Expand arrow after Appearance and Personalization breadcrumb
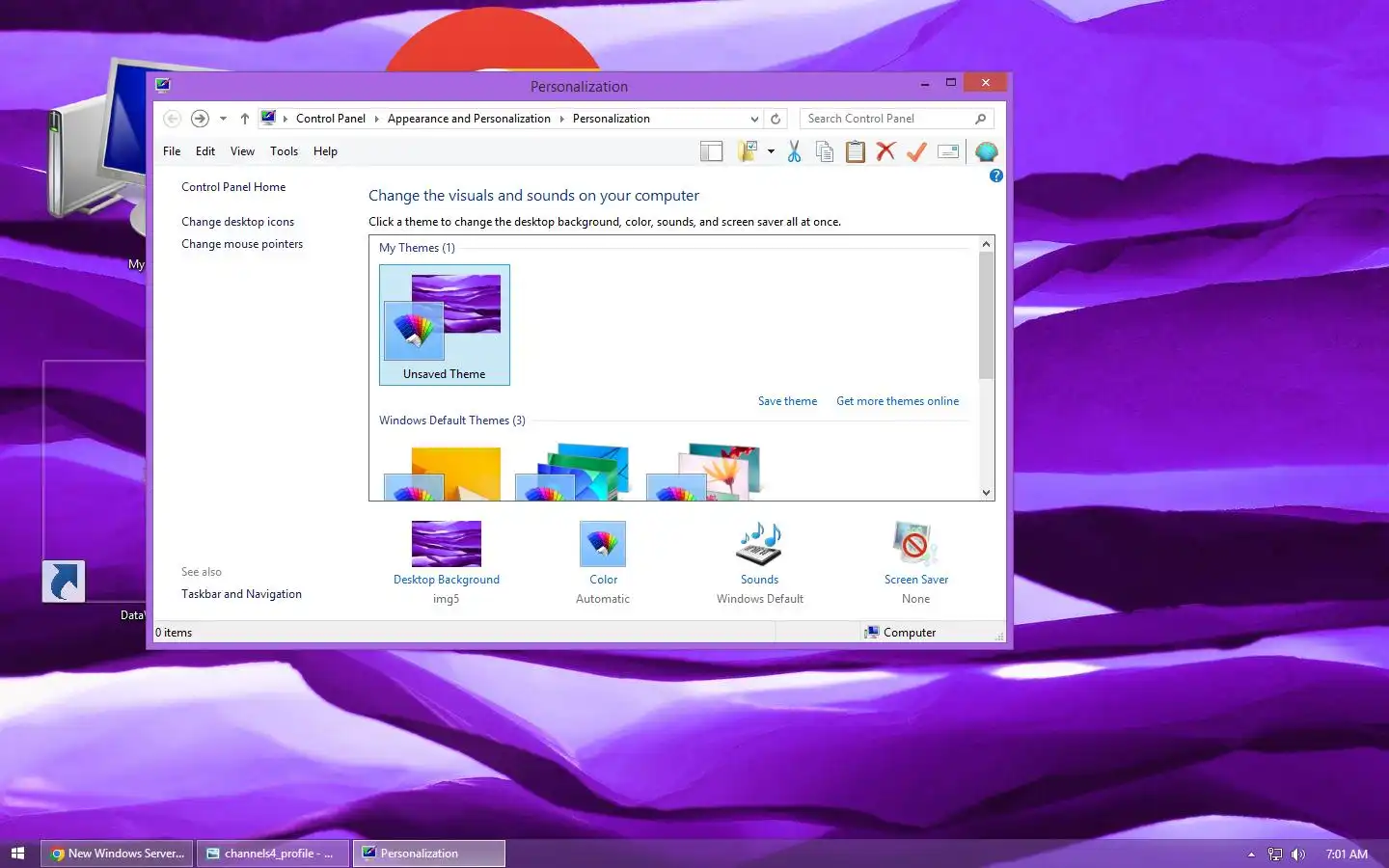Screen dimensions: 1389x868 (x=561, y=119)
